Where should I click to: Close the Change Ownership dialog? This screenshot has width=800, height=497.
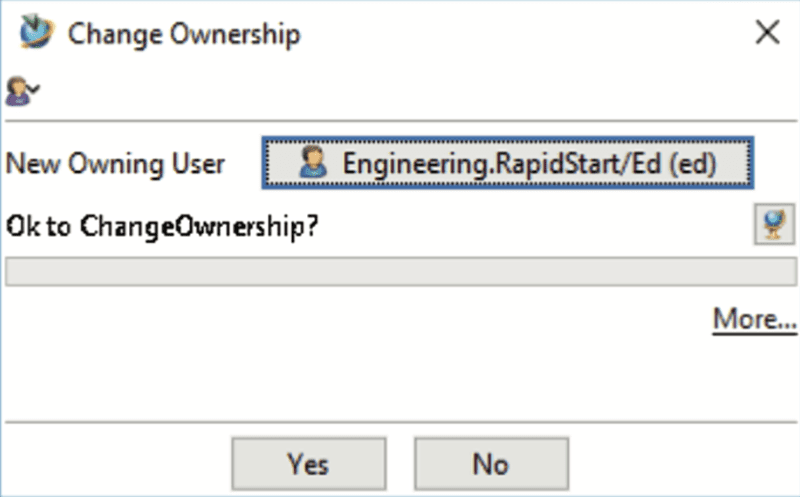click(767, 33)
